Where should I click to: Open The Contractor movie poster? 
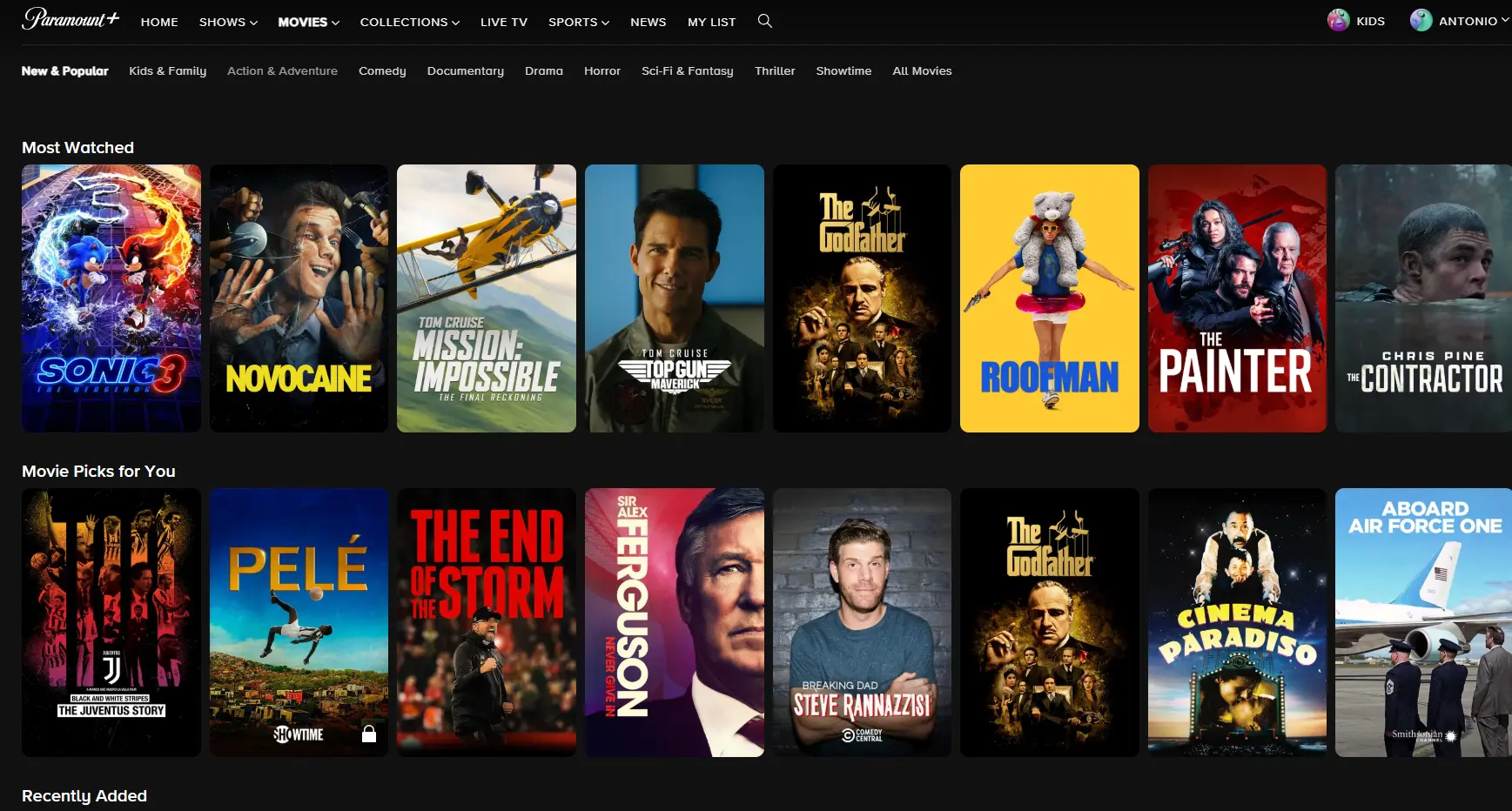1423,298
